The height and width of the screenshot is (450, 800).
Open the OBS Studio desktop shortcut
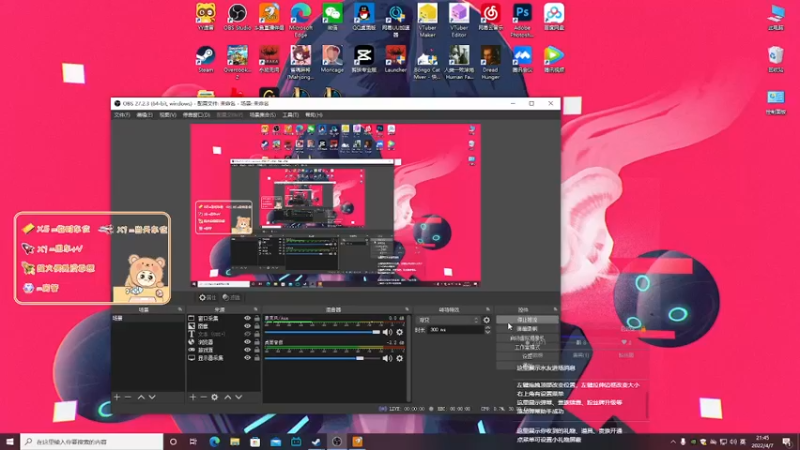tap(237, 17)
